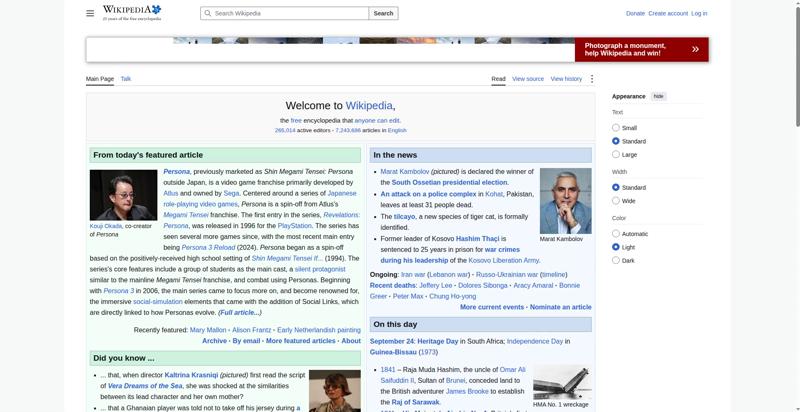Open the Alison Frantz link
This screenshot has width=800, height=412.
252,330
